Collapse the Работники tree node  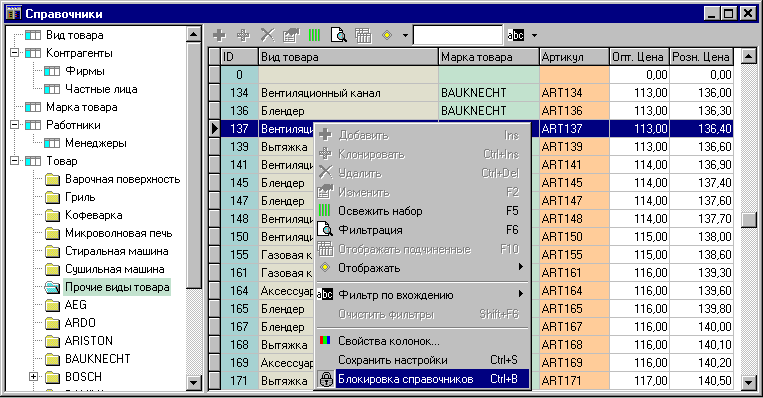coord(15,125)
